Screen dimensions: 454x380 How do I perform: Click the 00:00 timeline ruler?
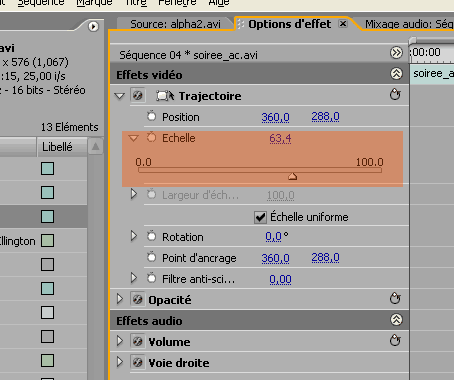click(x=432, y=53)
